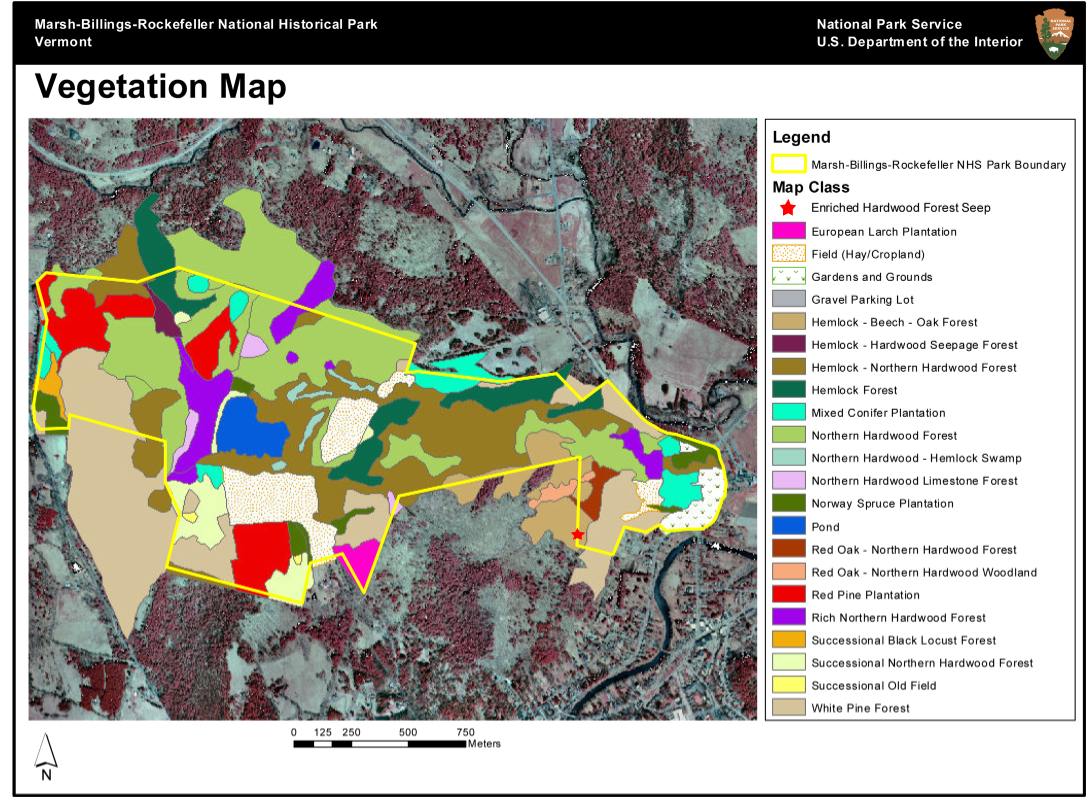Click the 'Enriched Hardwood Forest Seep' label
Viewport: 1092px width, 797px height.
point(900,208)
